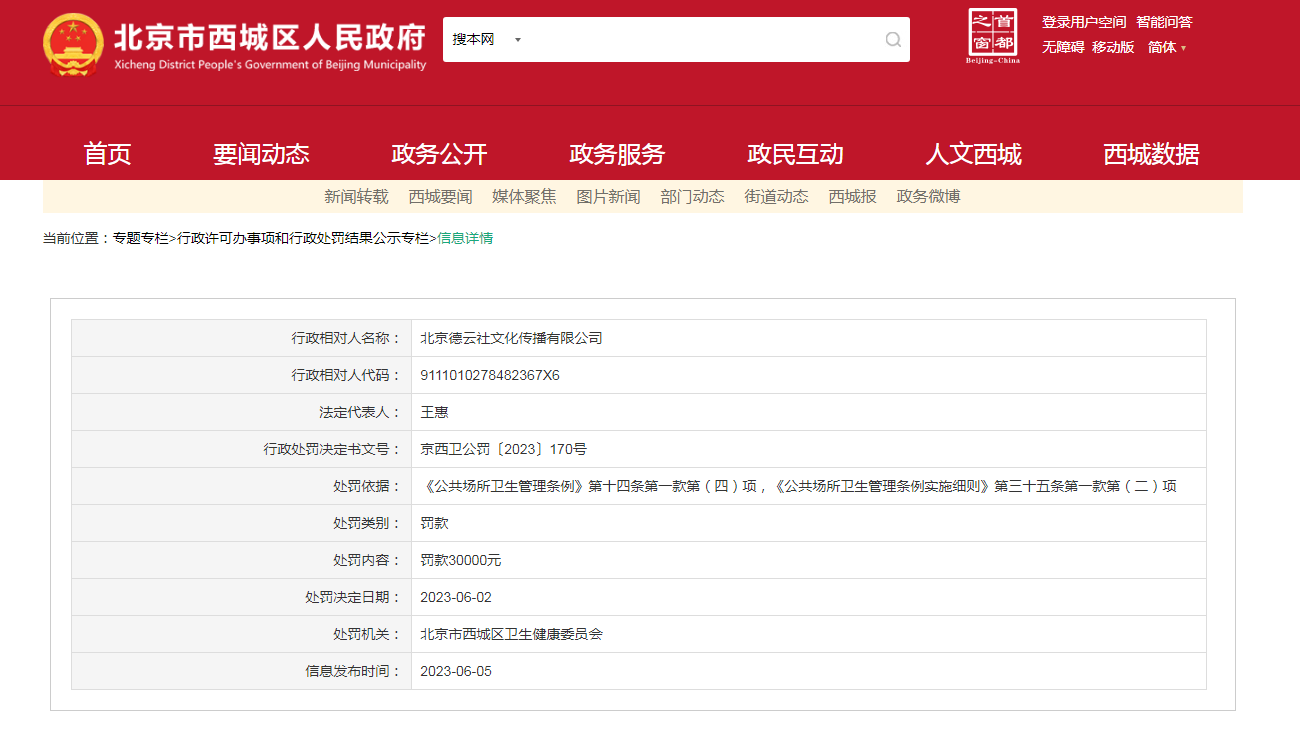This screenshot has width=1300, height=739.
Task: Click the national emblem logo
Action: point(72,45)
